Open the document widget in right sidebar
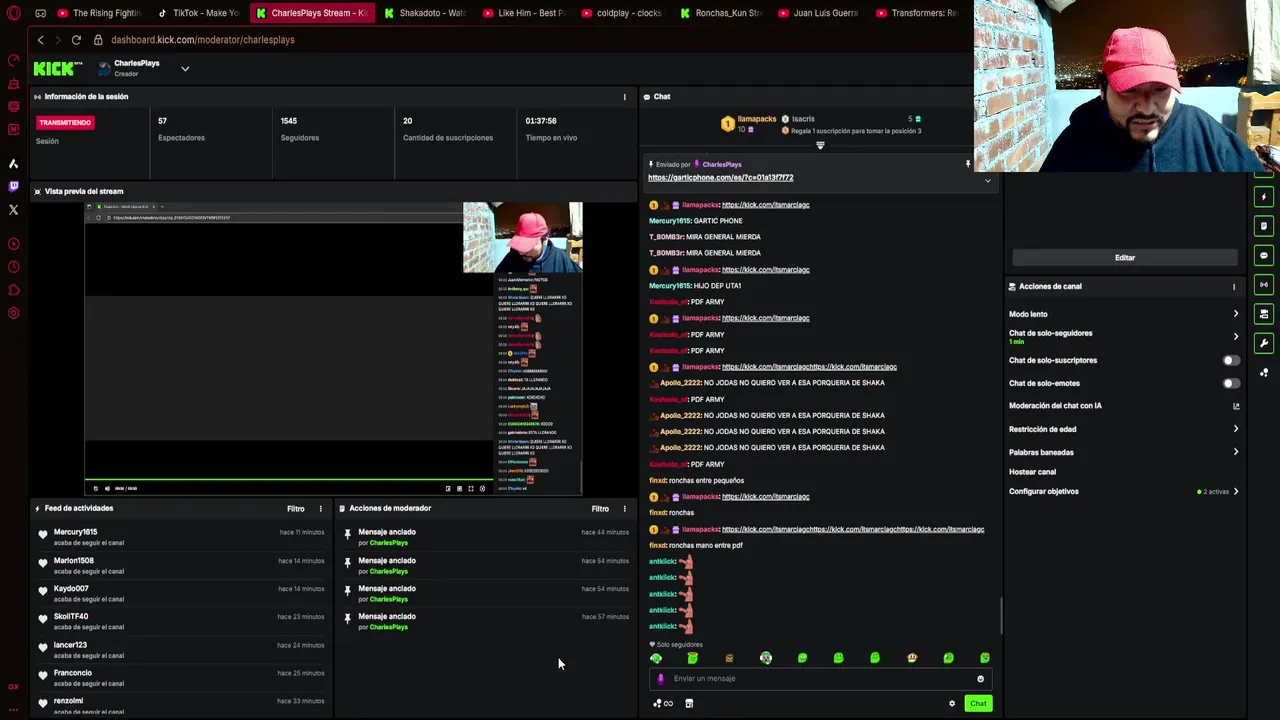Viewport: 1280px width, 720px height. pyautogui.click(x=1264, y=226)
